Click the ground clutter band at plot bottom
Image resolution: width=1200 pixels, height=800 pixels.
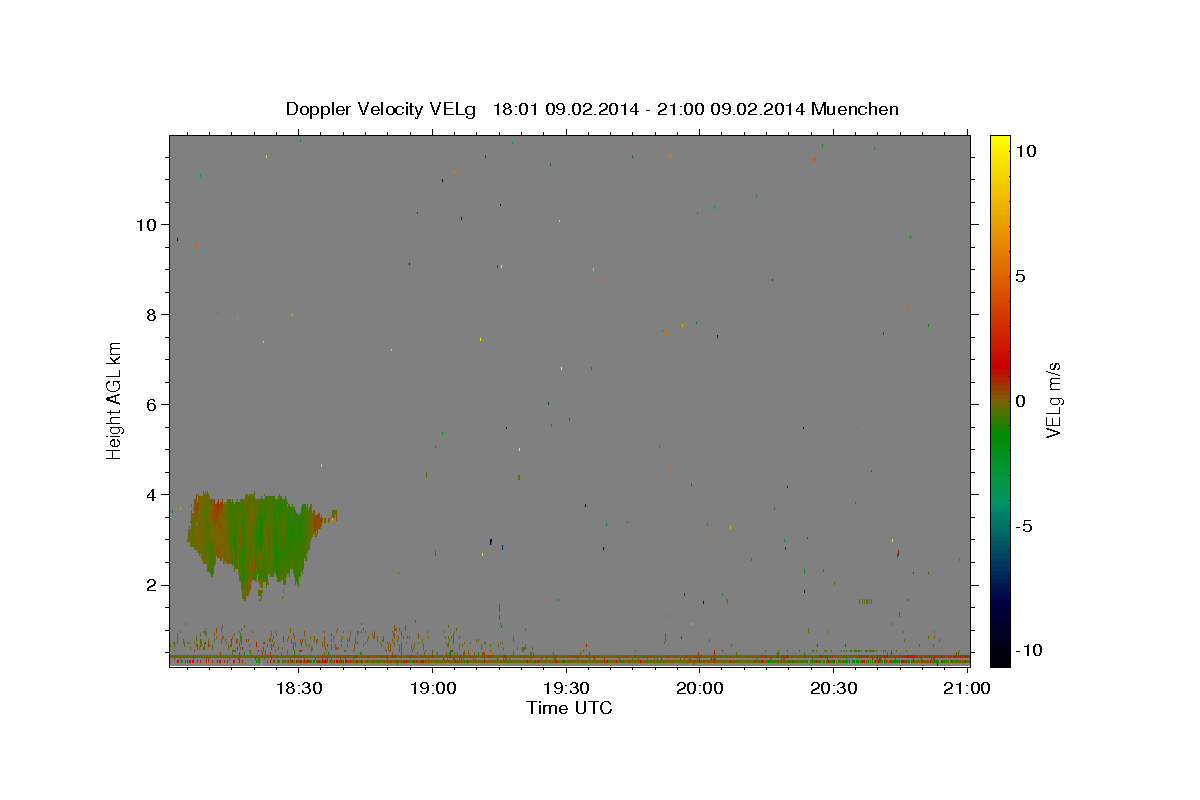569,659
